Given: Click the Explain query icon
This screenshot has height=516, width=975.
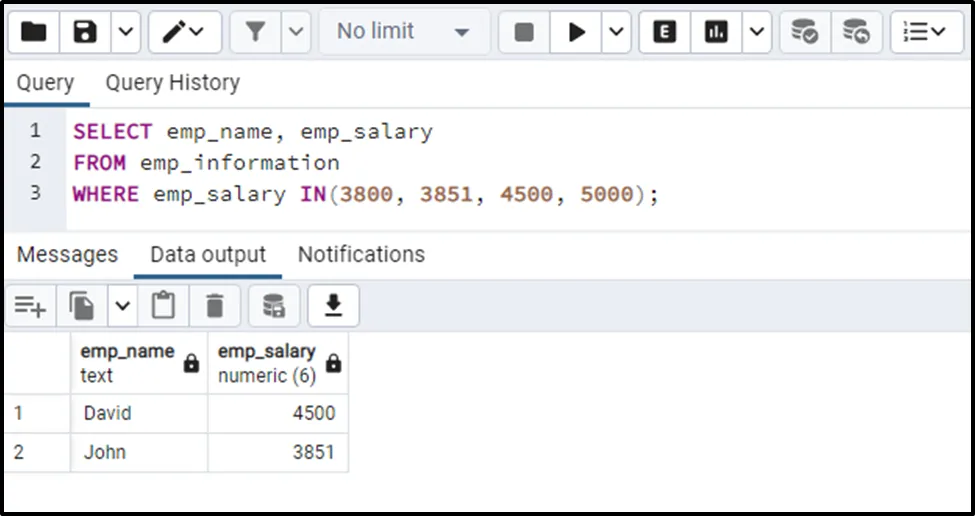Looking at the screenshot, I should (665, 32).
